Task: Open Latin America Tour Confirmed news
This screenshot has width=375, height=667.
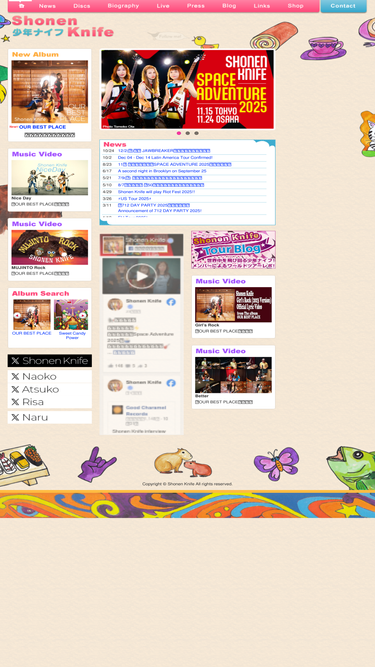Action: coord(165,157)
